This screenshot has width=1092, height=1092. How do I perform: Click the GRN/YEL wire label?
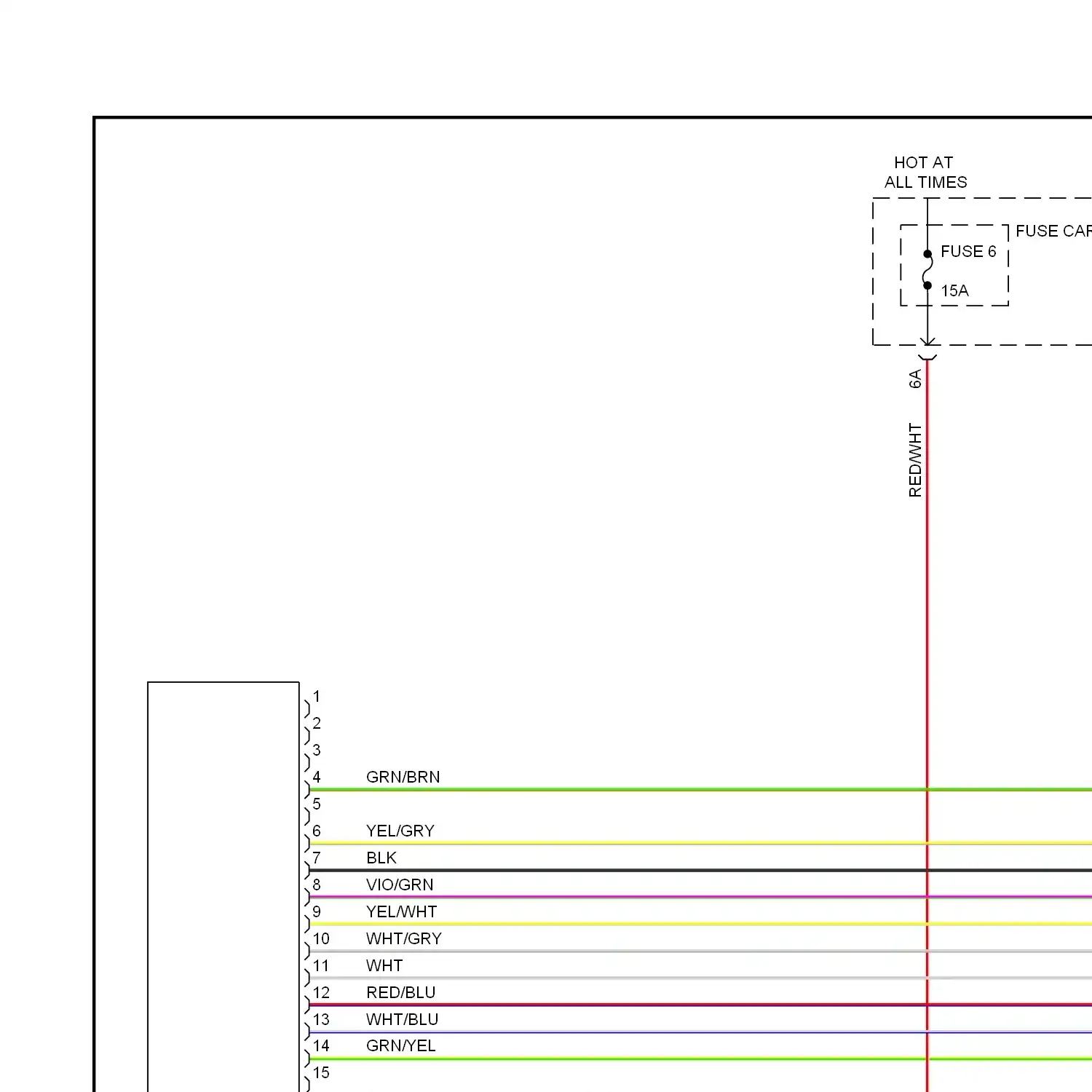pyautogui.click(x=400, y=1046)
